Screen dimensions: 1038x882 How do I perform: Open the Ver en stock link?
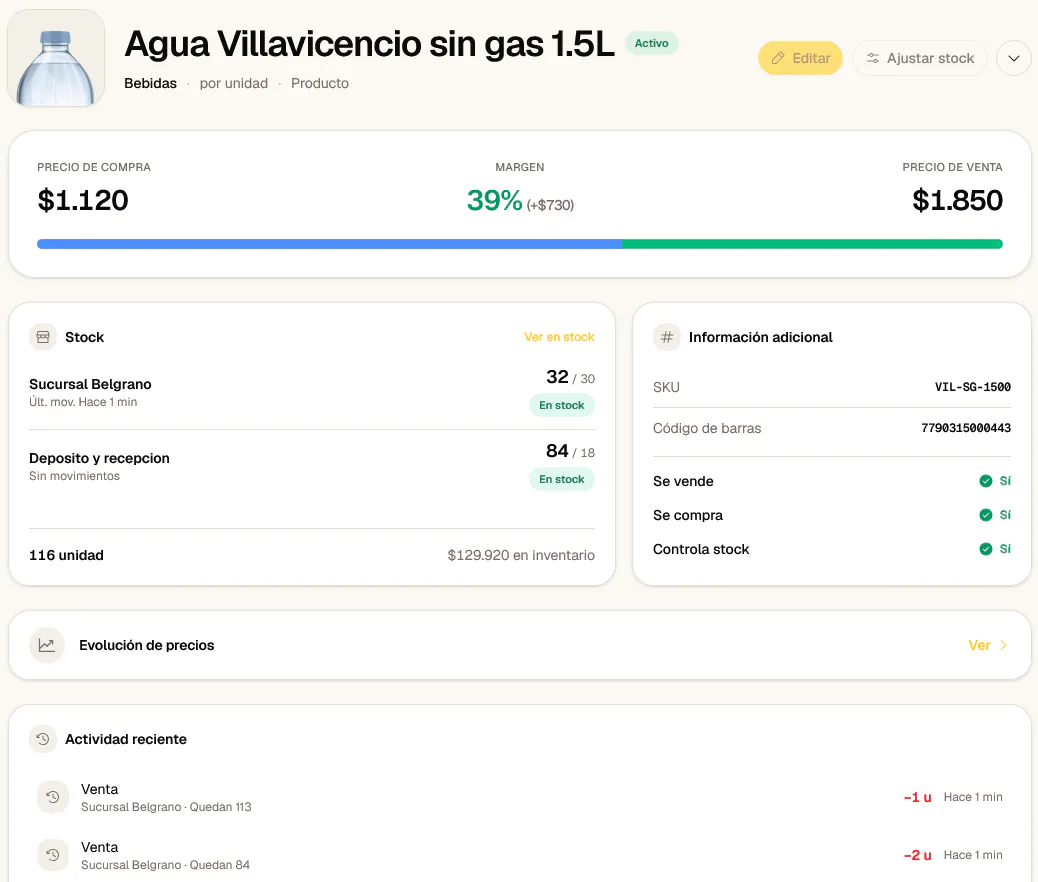pyautogui.click(x=559, y=337)
